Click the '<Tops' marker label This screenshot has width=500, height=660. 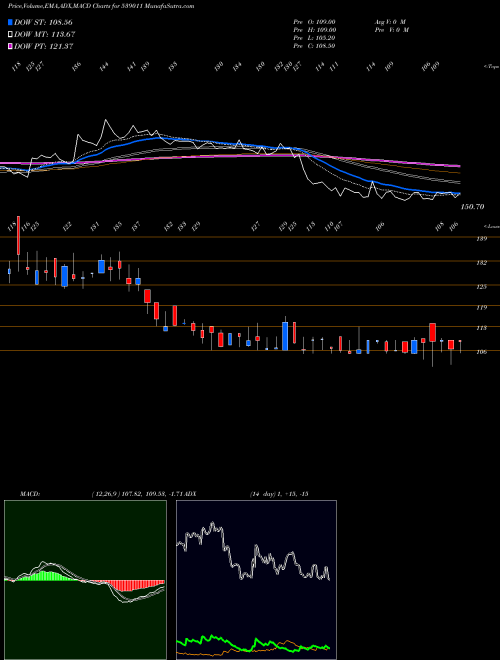492,67
